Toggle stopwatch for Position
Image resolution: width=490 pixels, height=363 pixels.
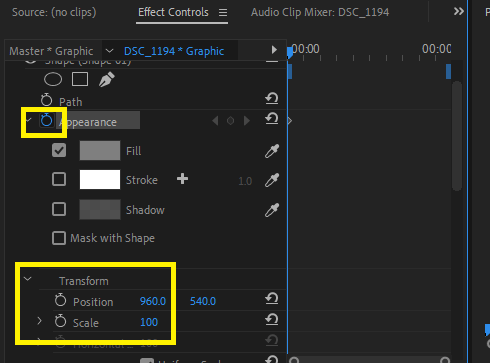(x=60, y=300)
